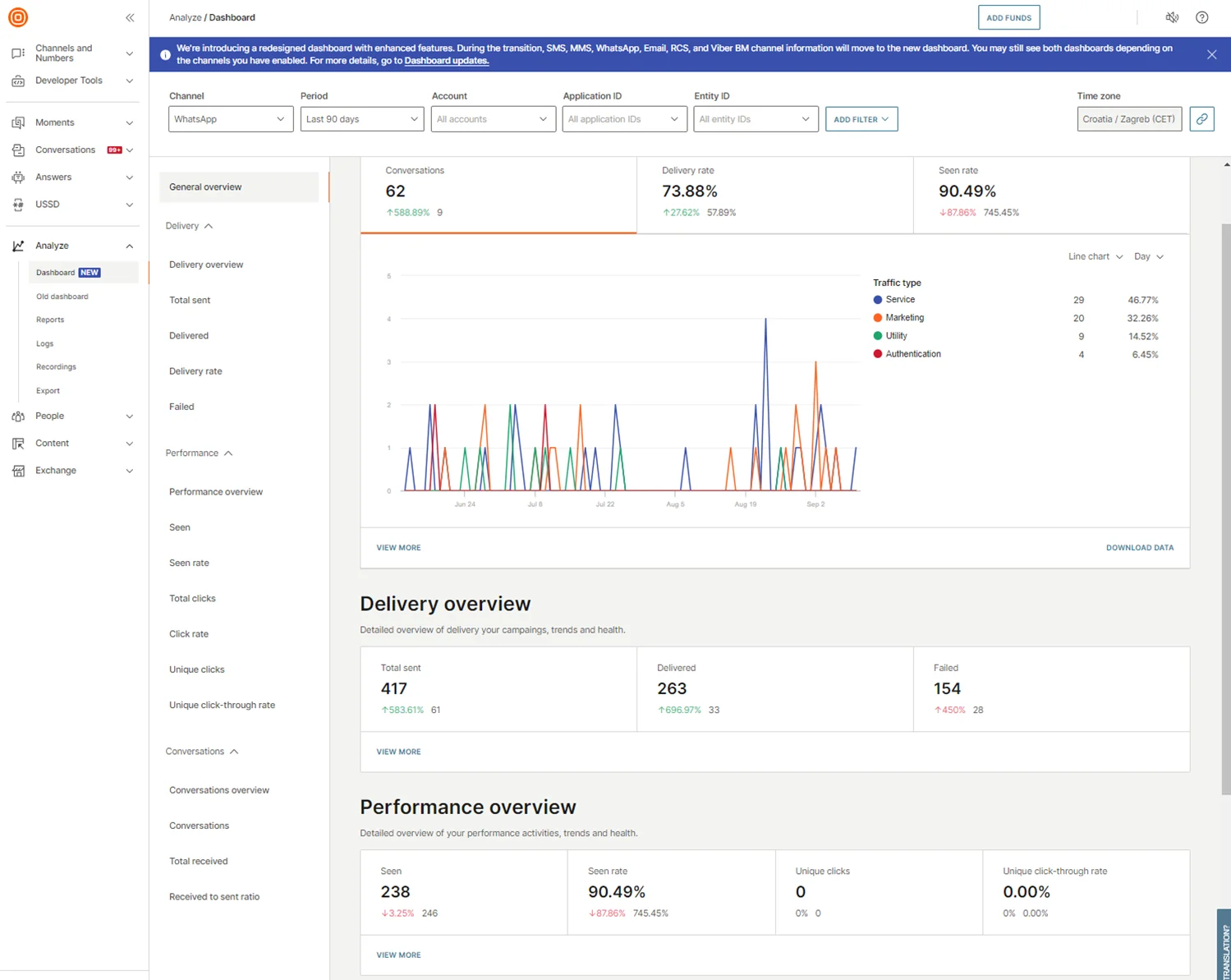Image resolution: width=1231 pixels, height=980 pixels.
Task: Click VIEW MORE under the chart
Action: [x=398, y=547]
